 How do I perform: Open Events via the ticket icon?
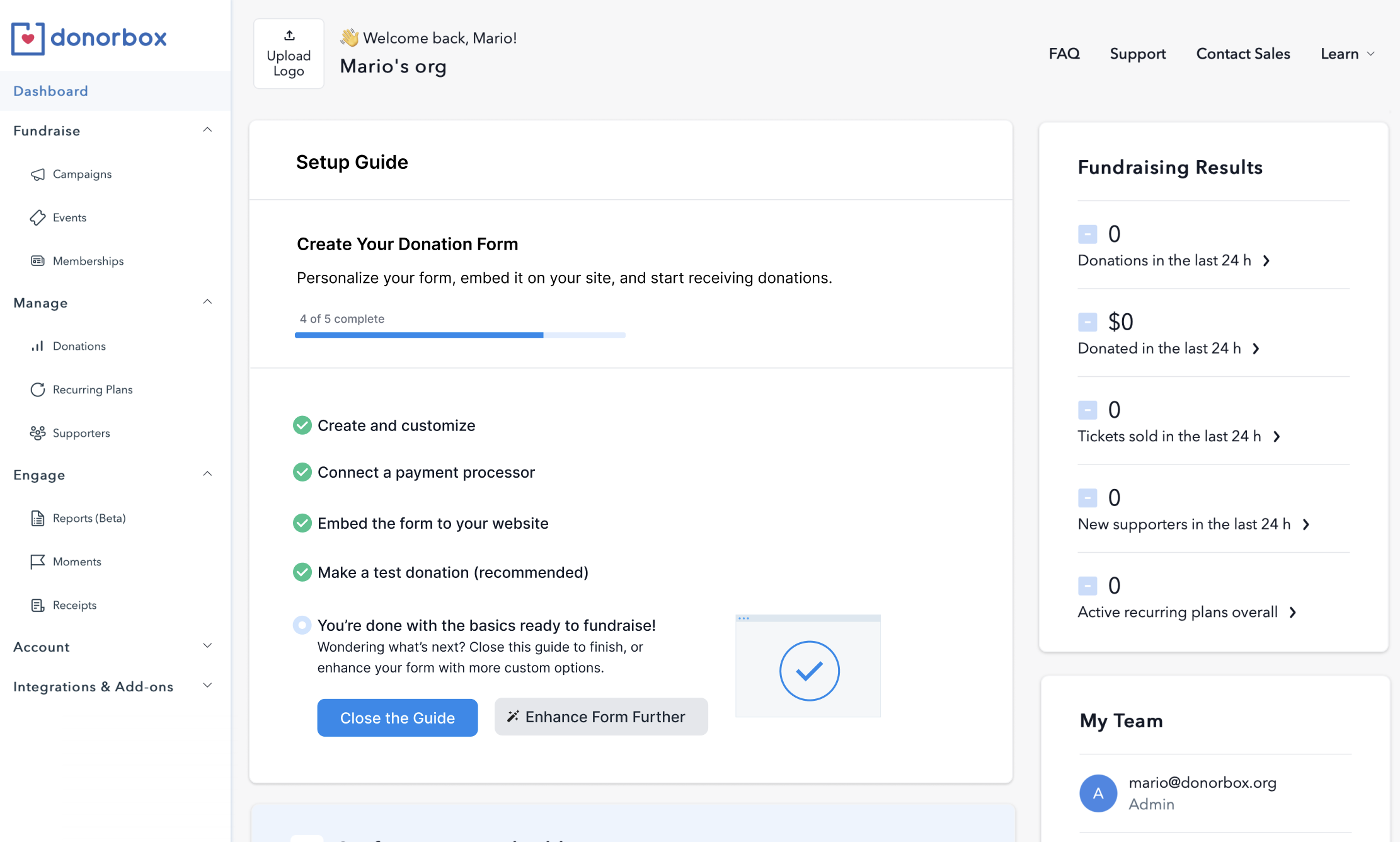pos(38,218)
